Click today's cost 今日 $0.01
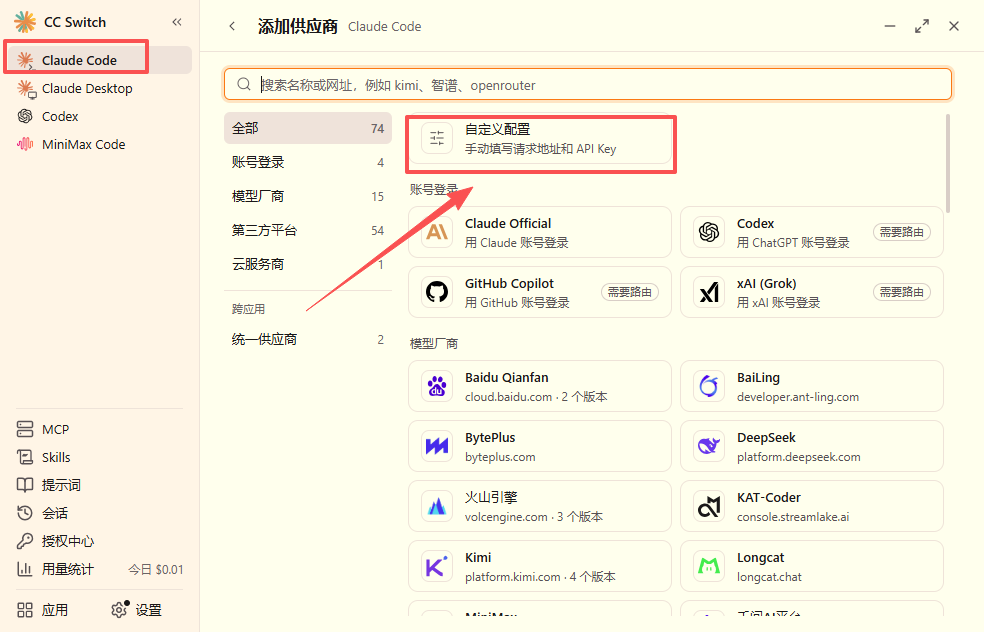This screenshot has height=632, width=984. pyautogui.click(x=156, y=570)
